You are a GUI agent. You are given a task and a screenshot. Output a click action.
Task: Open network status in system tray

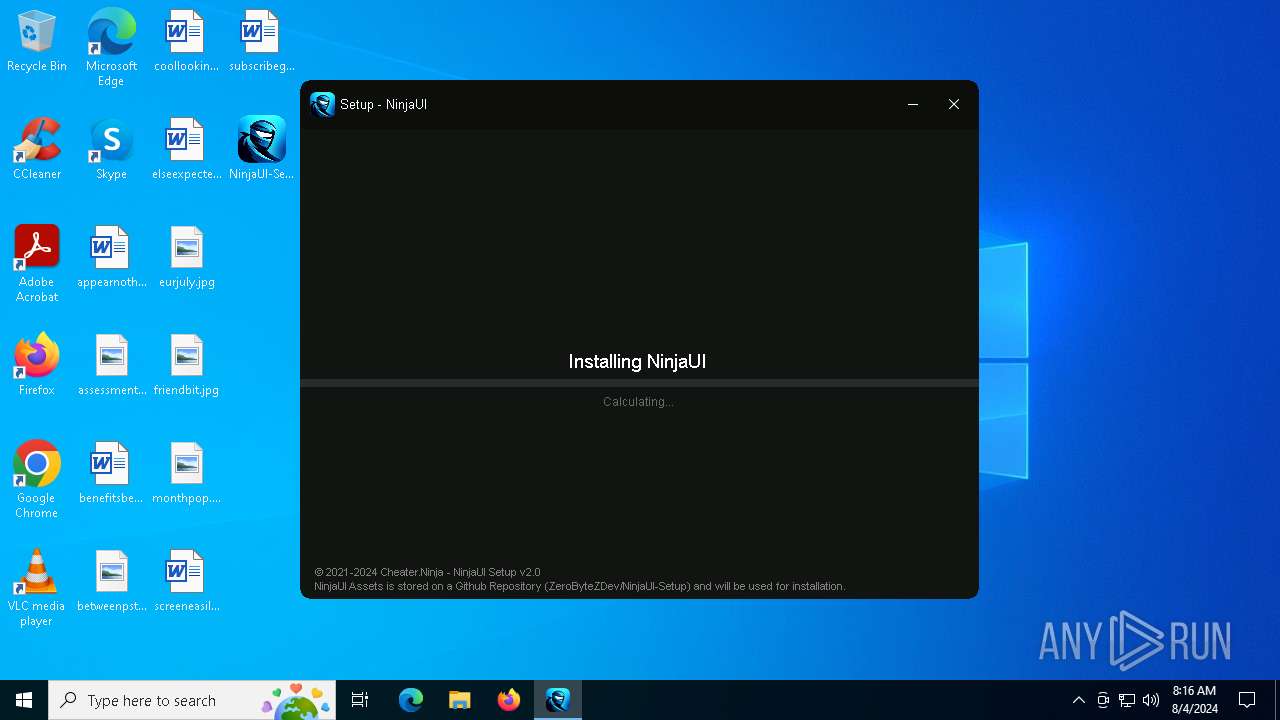1127,700
